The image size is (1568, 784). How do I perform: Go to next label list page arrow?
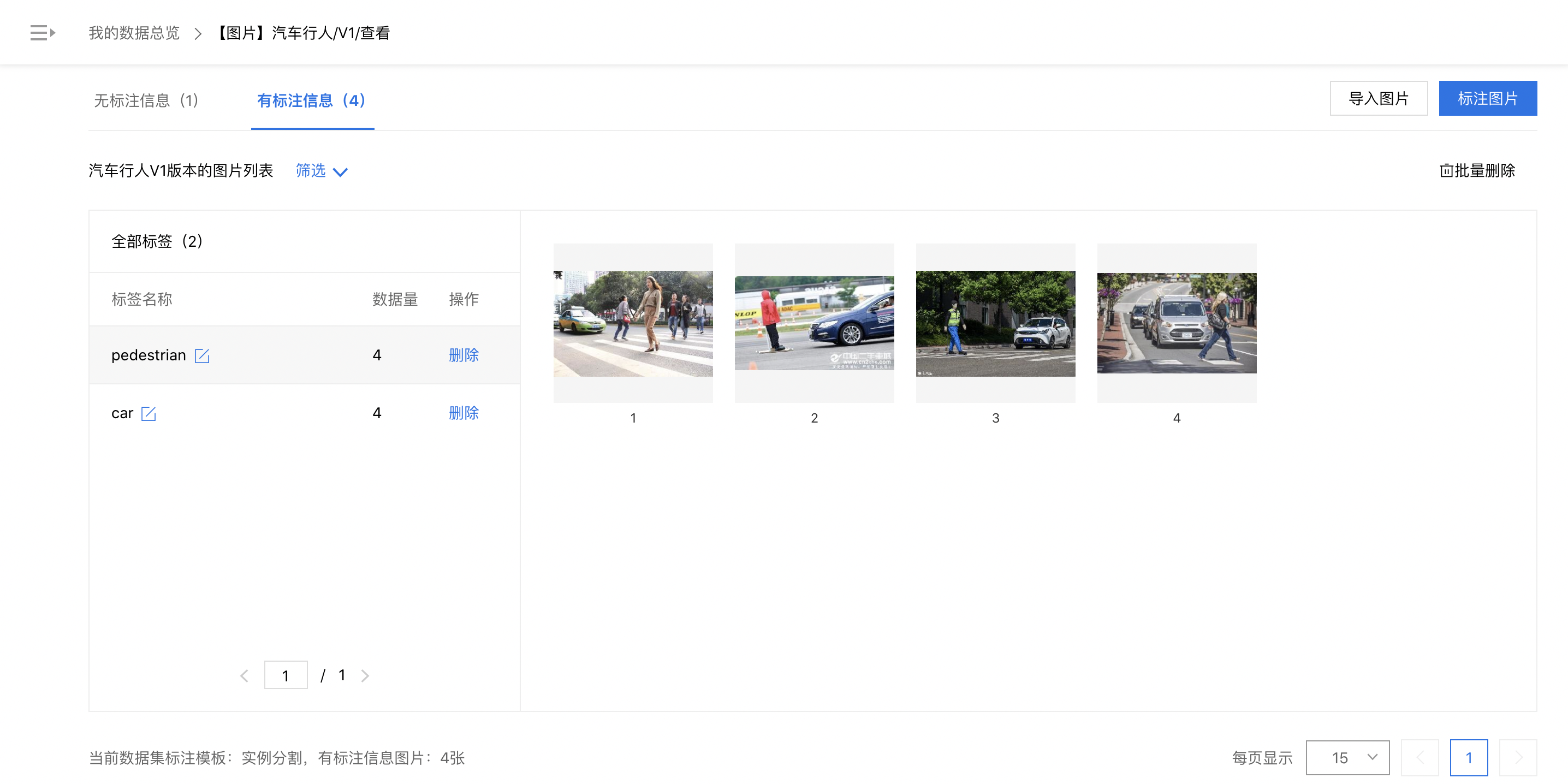pos(365,676)
